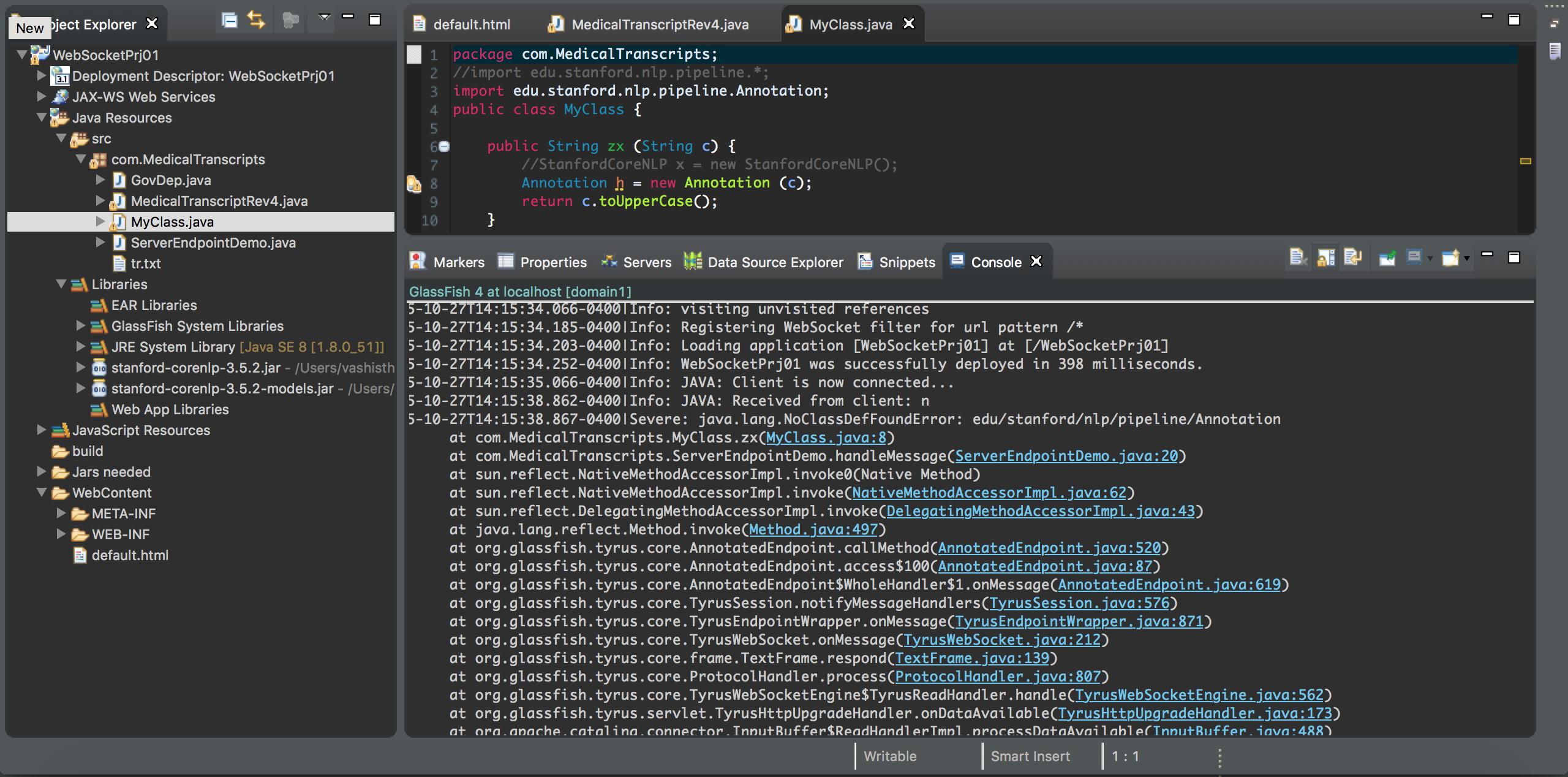The width and height of the screenshot is (1568, 777).
Task: Collapse all nodes in Project Explorer
Action: point(229,20)
